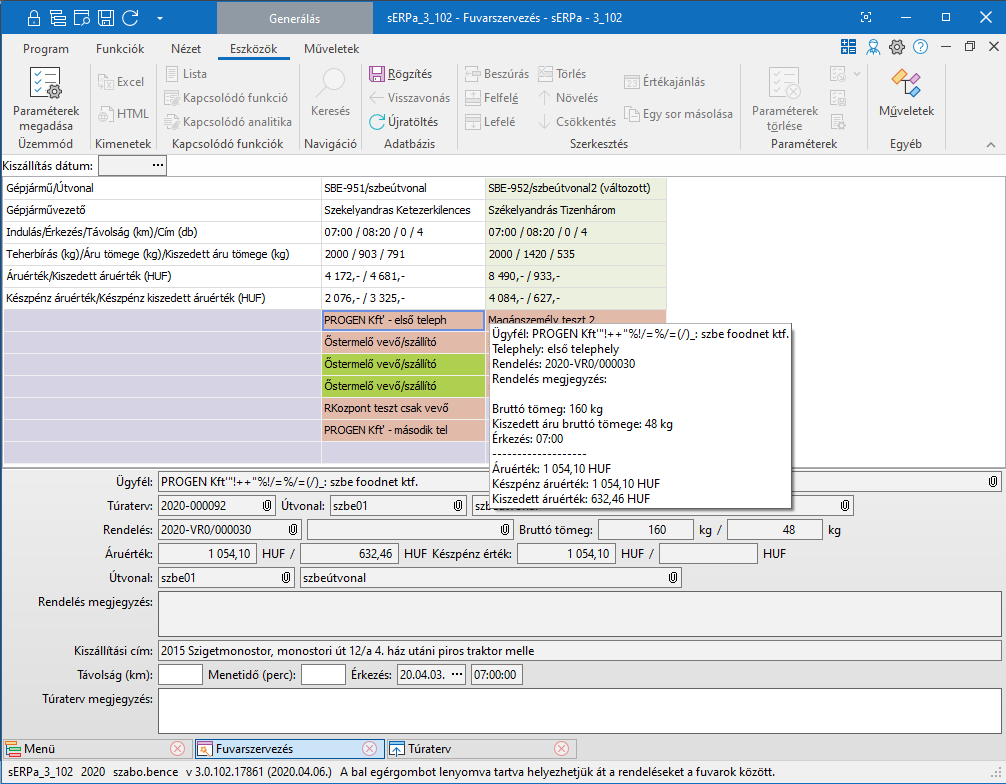Click the user profile icon at top right
The width and height of the screenshot is (1006, 784).
[x=873, y=47]
